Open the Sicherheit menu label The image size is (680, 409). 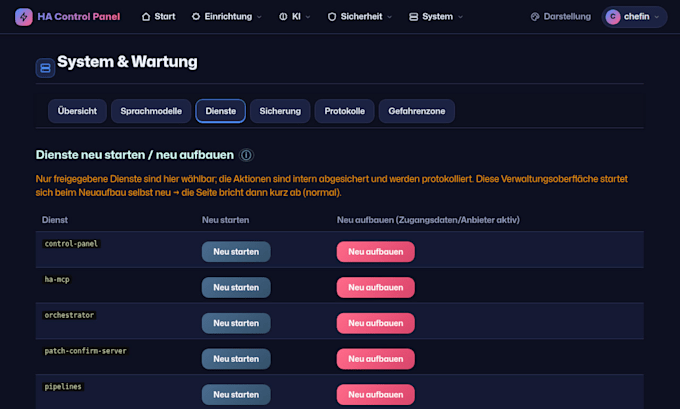pyautogui.click(x=361, y=16)
